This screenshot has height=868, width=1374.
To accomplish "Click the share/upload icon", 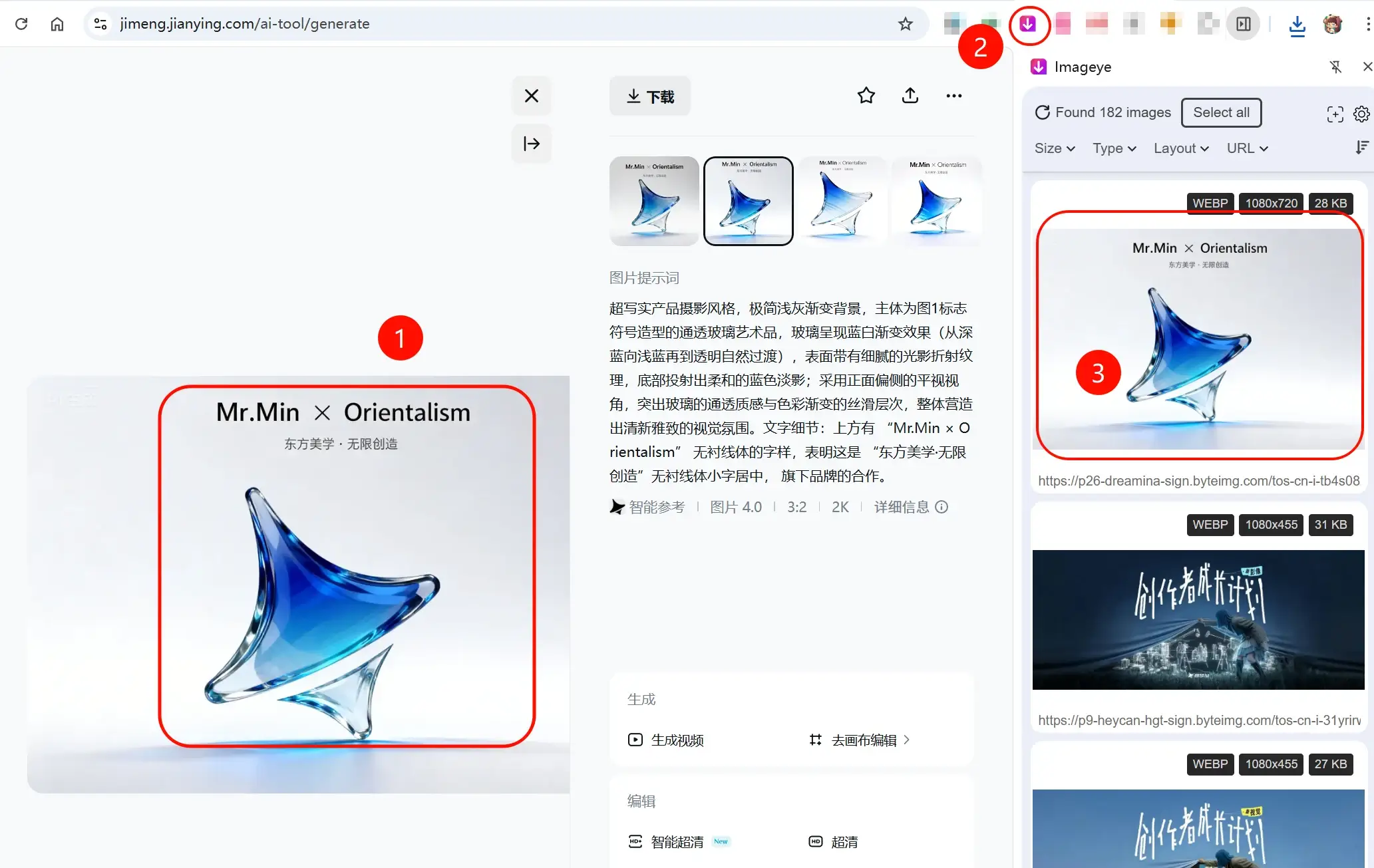I will coord(910,96).
